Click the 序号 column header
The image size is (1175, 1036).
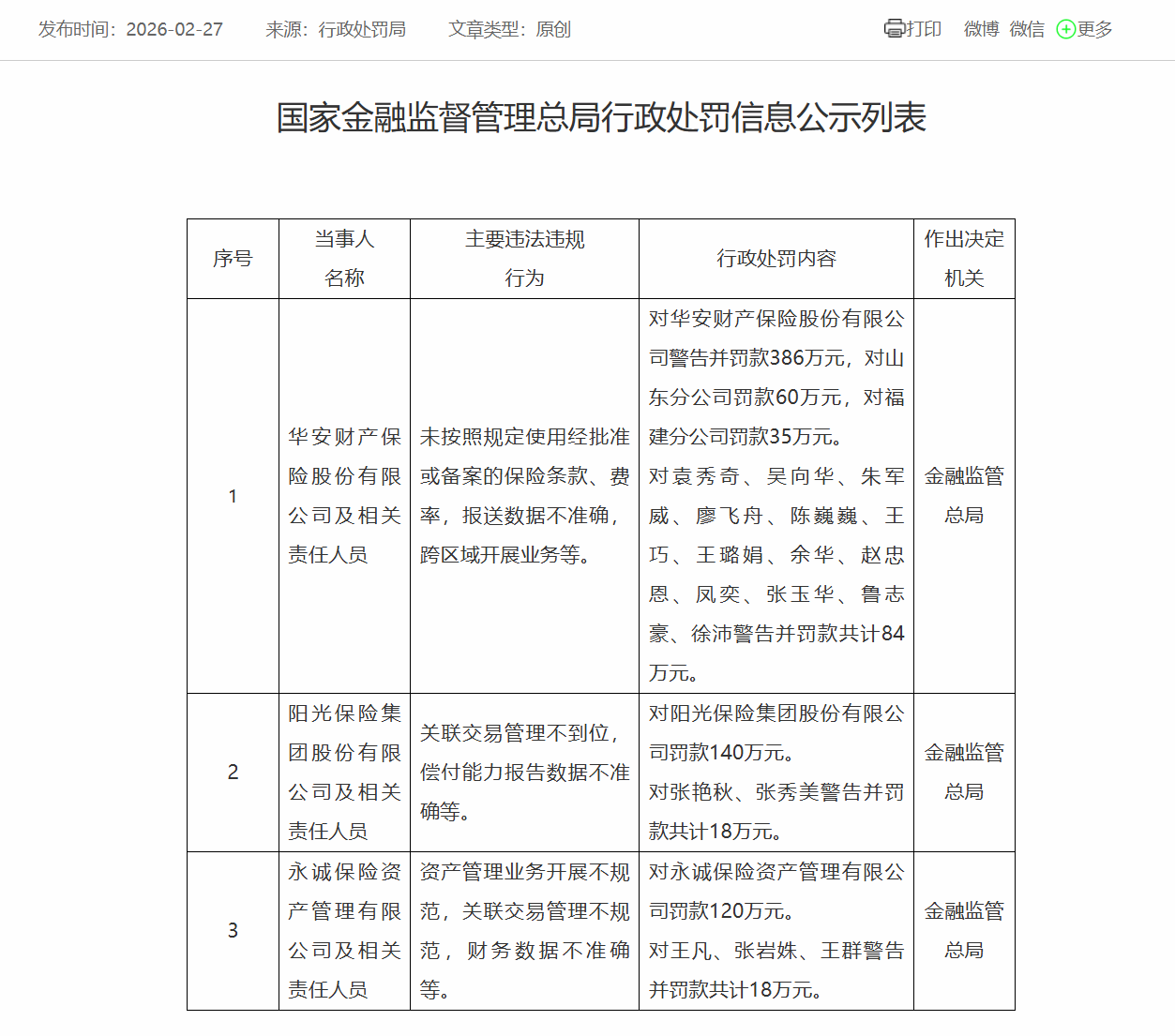[x=233, y=259]
